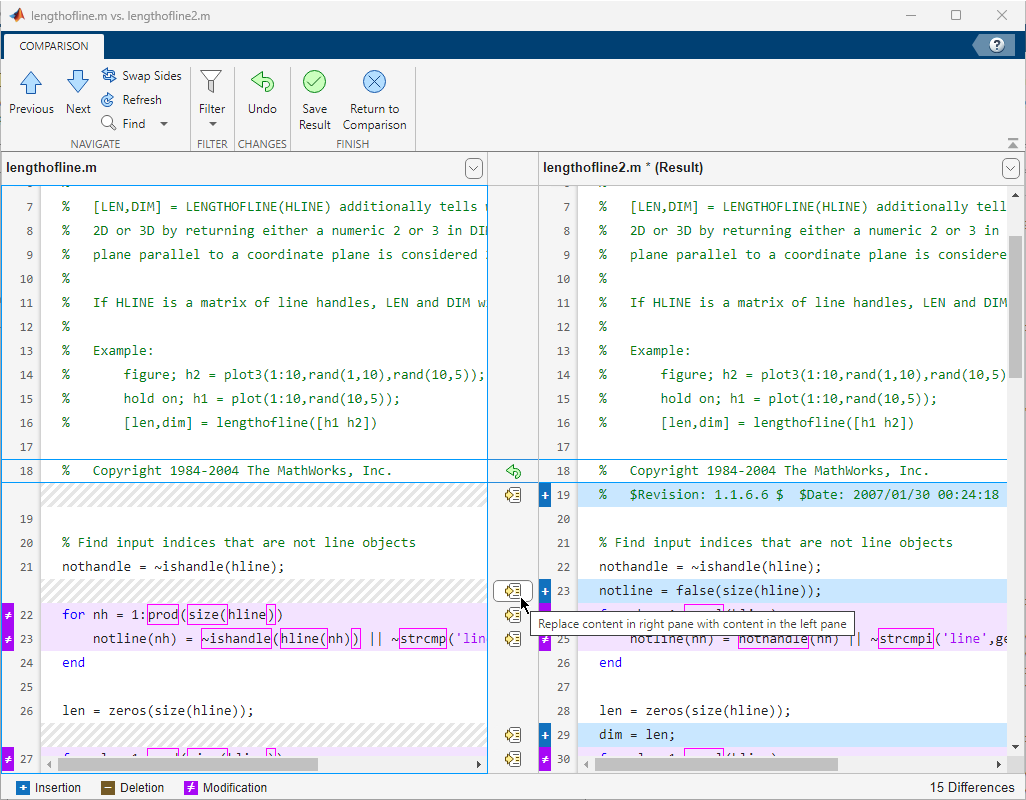Viewport: 1026px width, 800px height.
Task: Open the help question mark icon
Action: pos(996,45)
